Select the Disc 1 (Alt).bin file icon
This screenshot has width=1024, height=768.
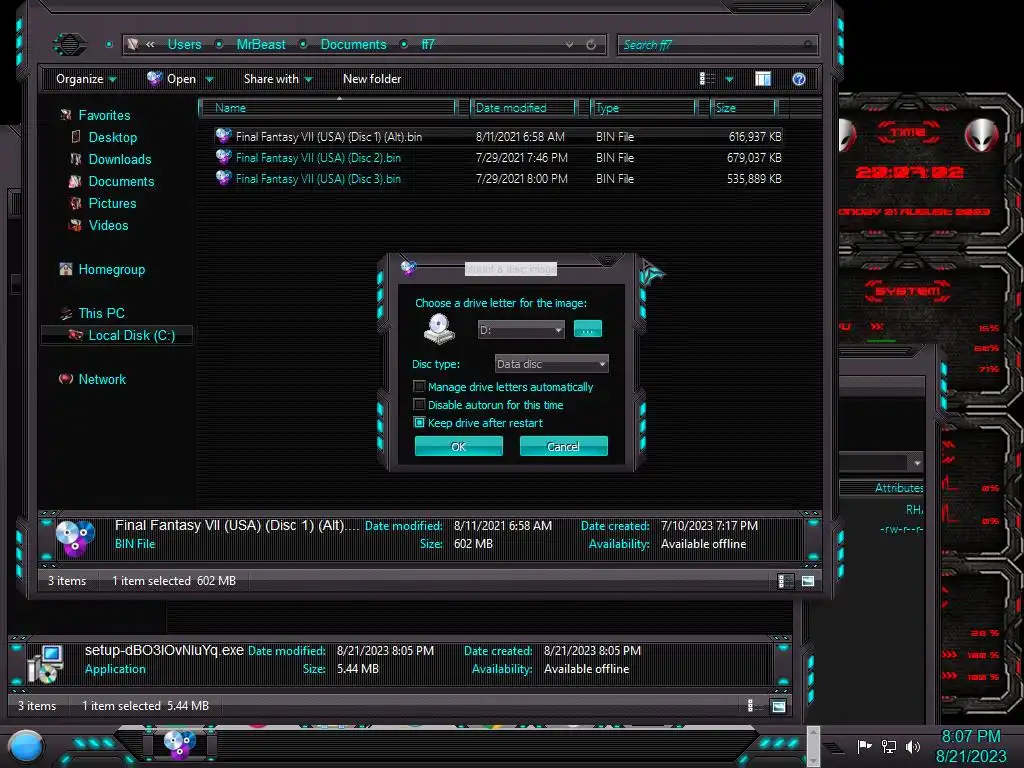point(223,136)
